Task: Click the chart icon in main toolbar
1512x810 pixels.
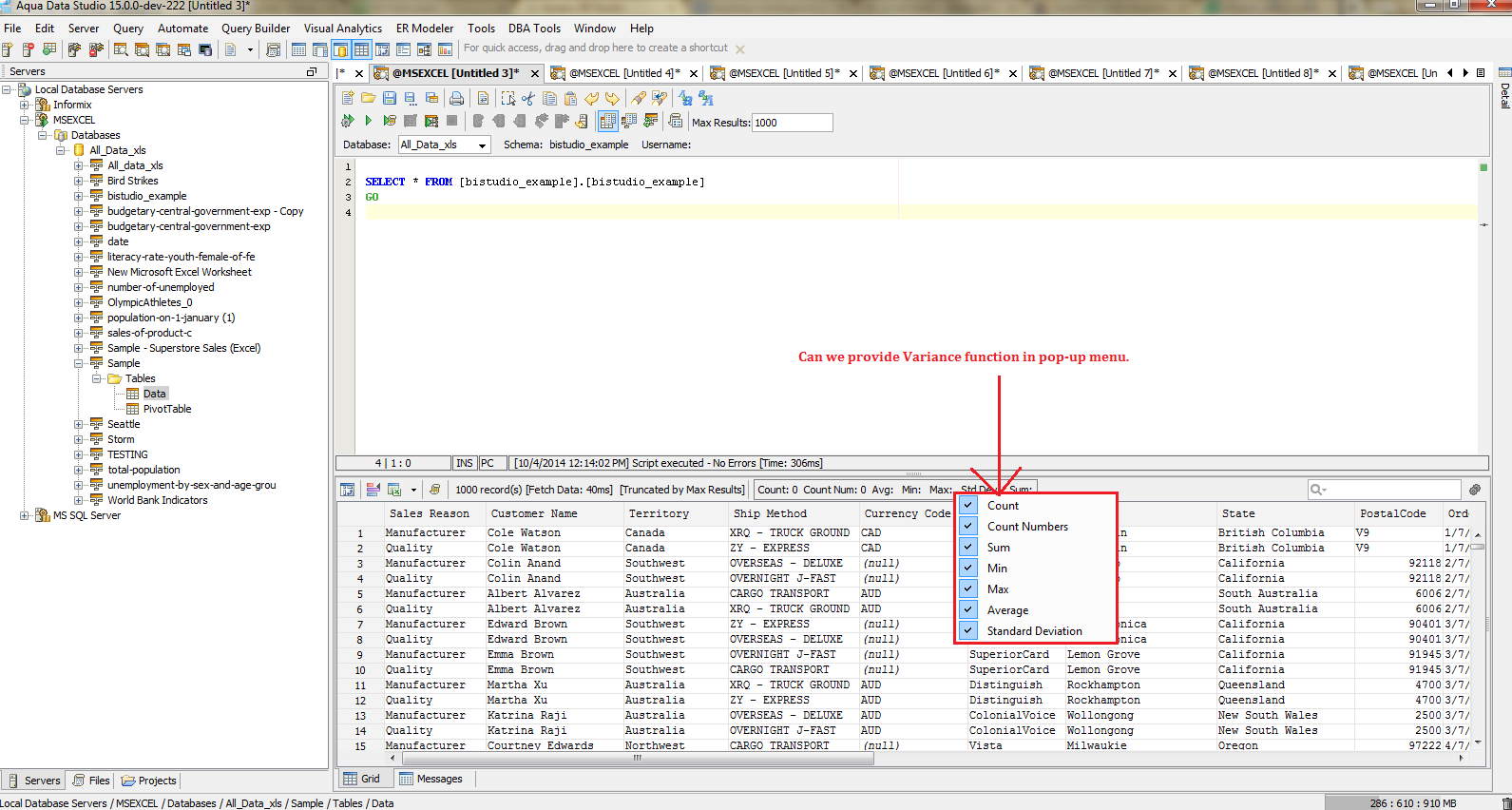Action: pyautogui.click(x=445, y=49)
